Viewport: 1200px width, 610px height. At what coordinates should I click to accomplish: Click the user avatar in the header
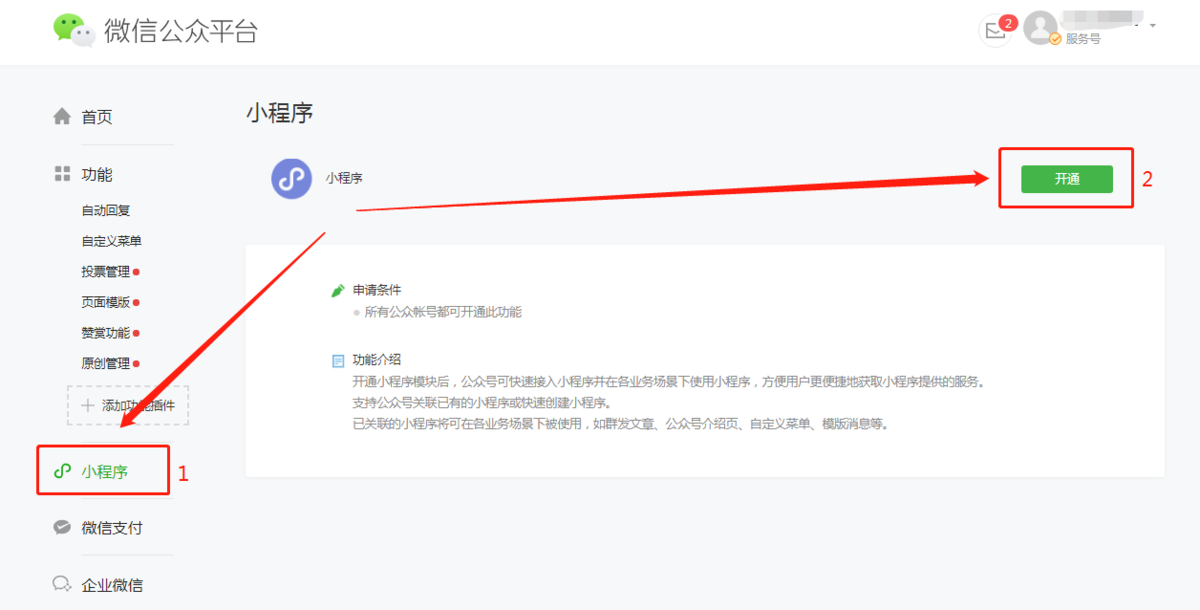(1041, 28)
